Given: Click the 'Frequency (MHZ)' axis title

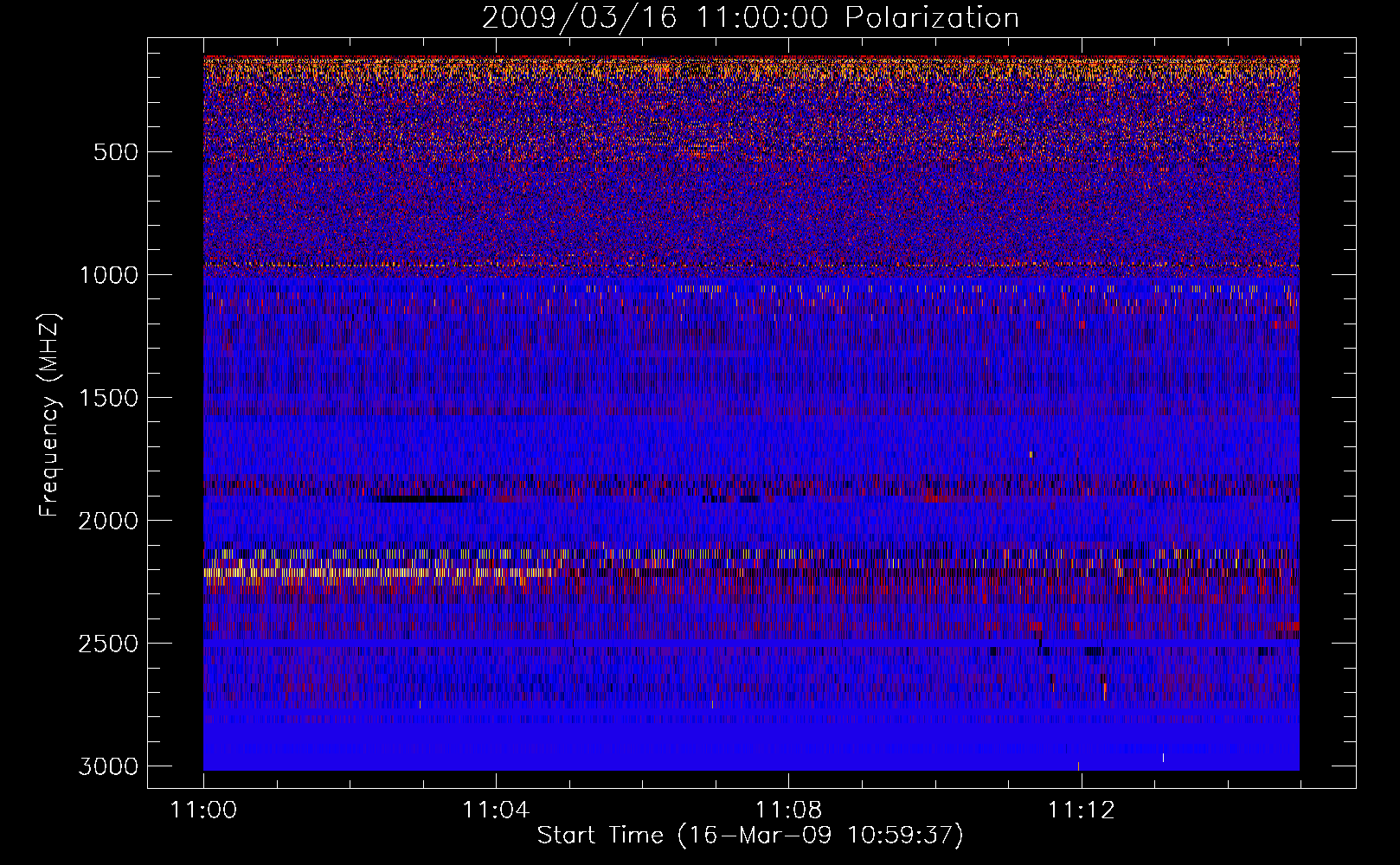Looking at the screenshot, I should [x=49, y=414].
